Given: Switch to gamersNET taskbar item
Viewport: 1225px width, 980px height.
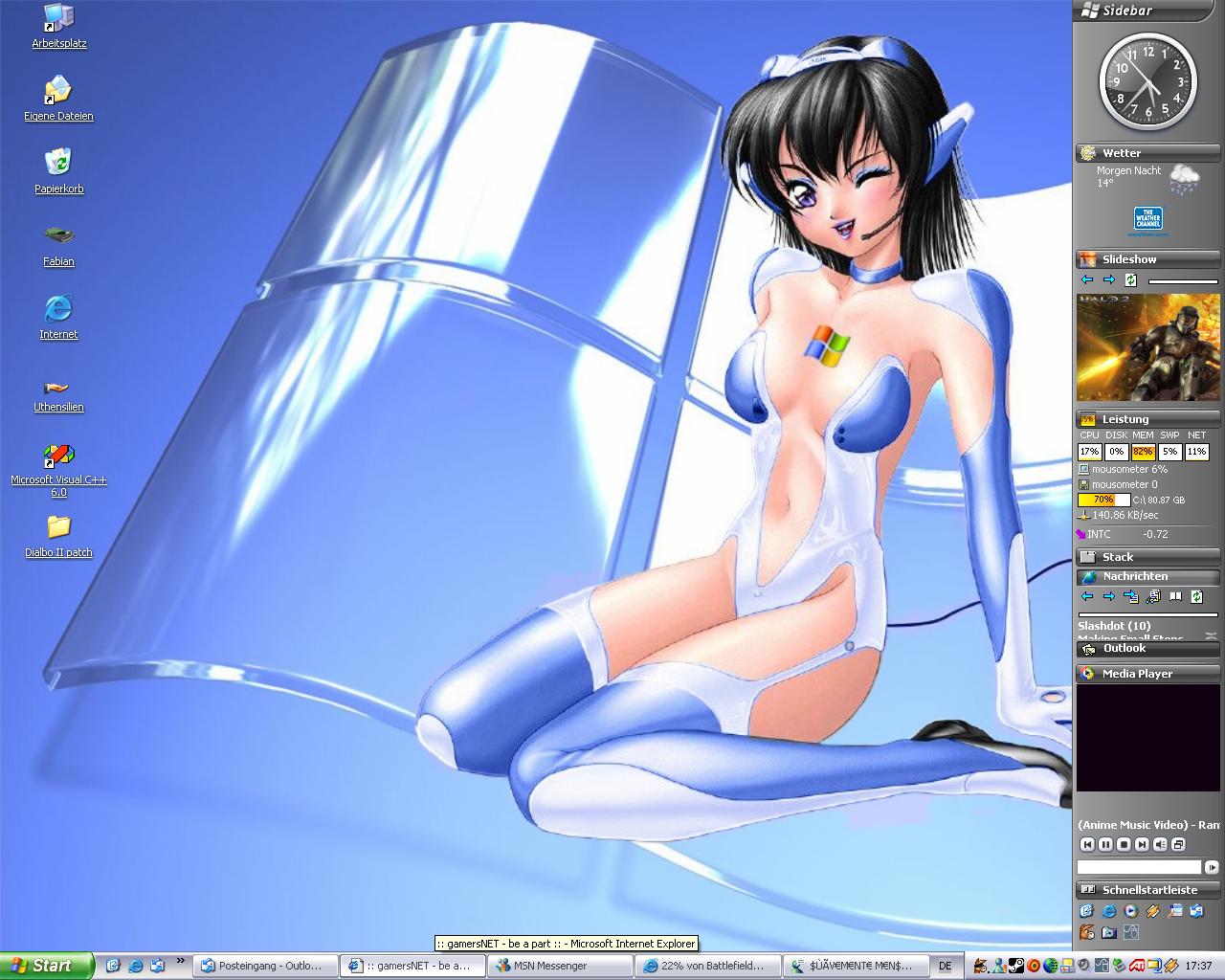Looking at the screenshot, I should click(x=414, y=966).
